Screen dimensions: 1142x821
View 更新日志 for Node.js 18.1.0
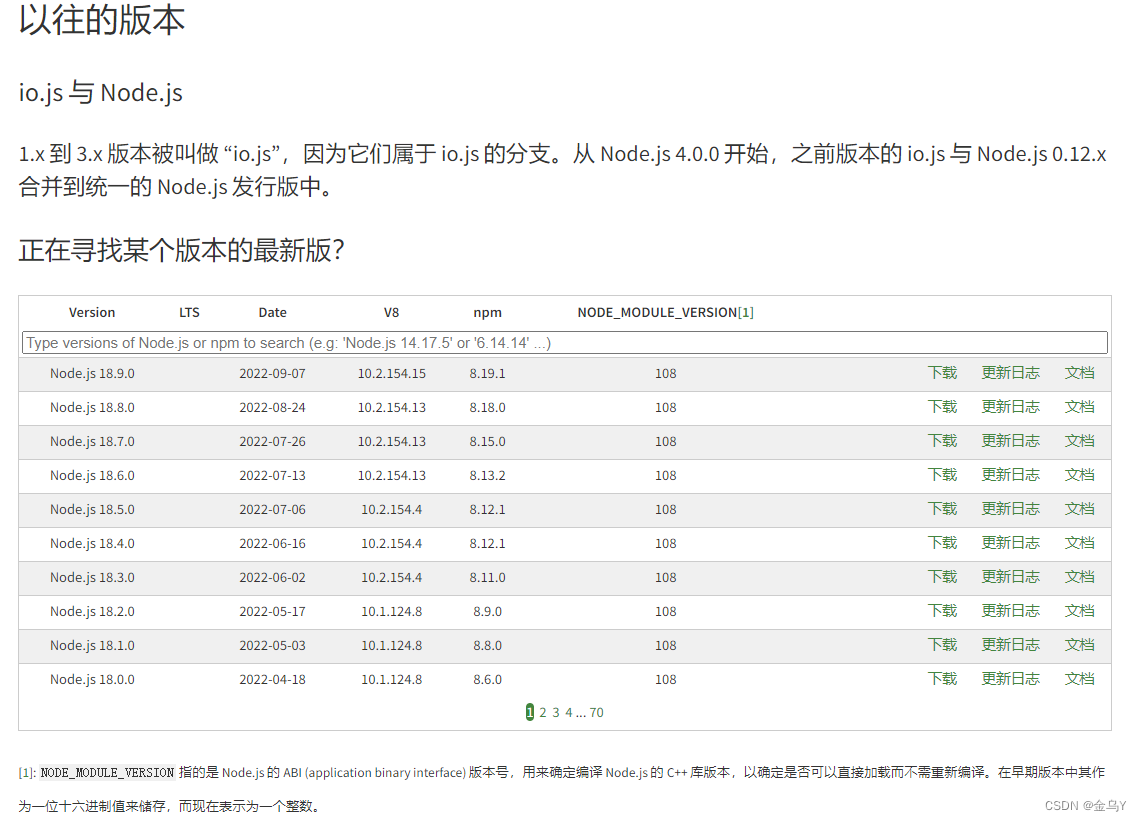pyautogui.click(x=1010, y=645)
